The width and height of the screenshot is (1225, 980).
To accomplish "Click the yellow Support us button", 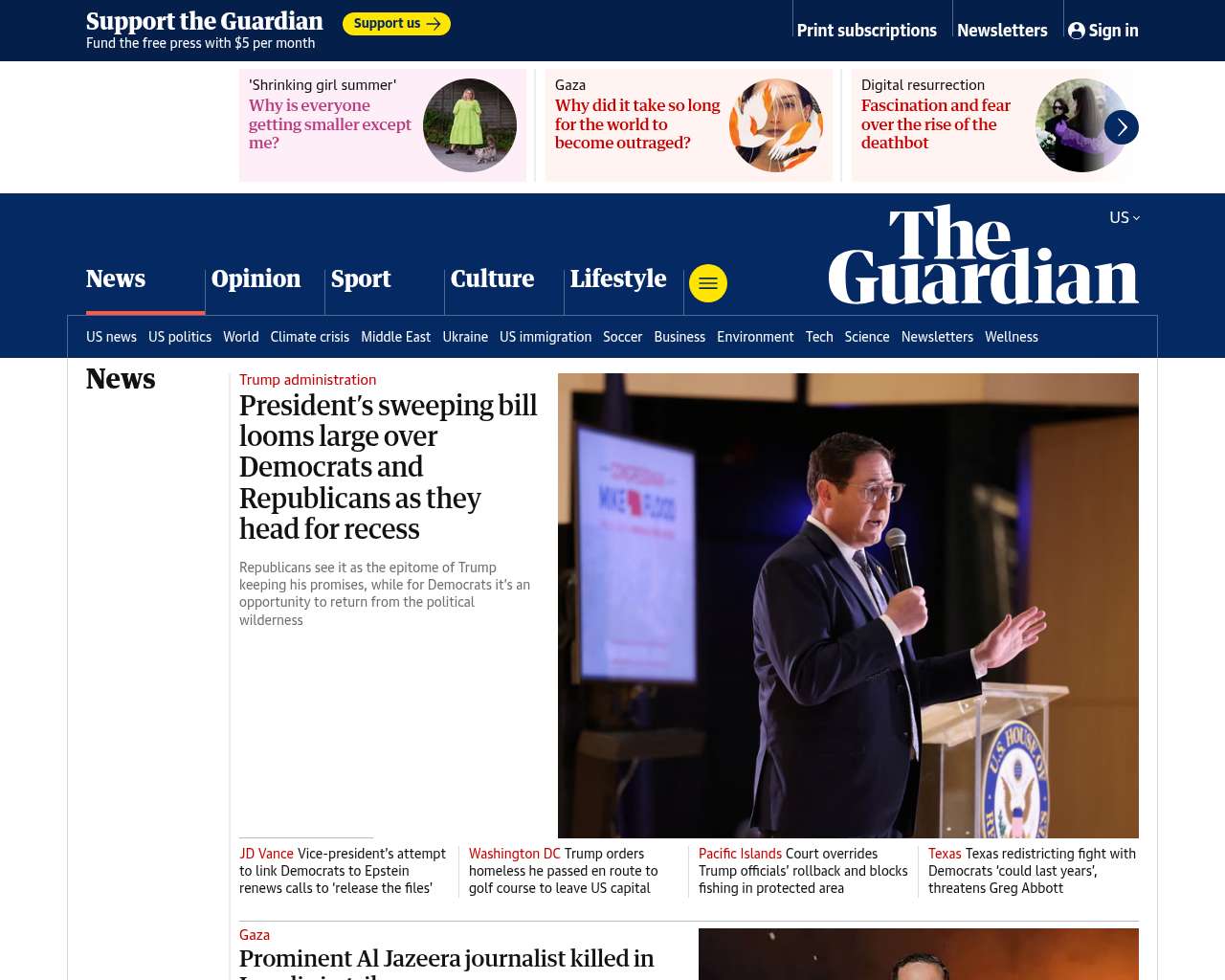I will click(x=396, y=24).
